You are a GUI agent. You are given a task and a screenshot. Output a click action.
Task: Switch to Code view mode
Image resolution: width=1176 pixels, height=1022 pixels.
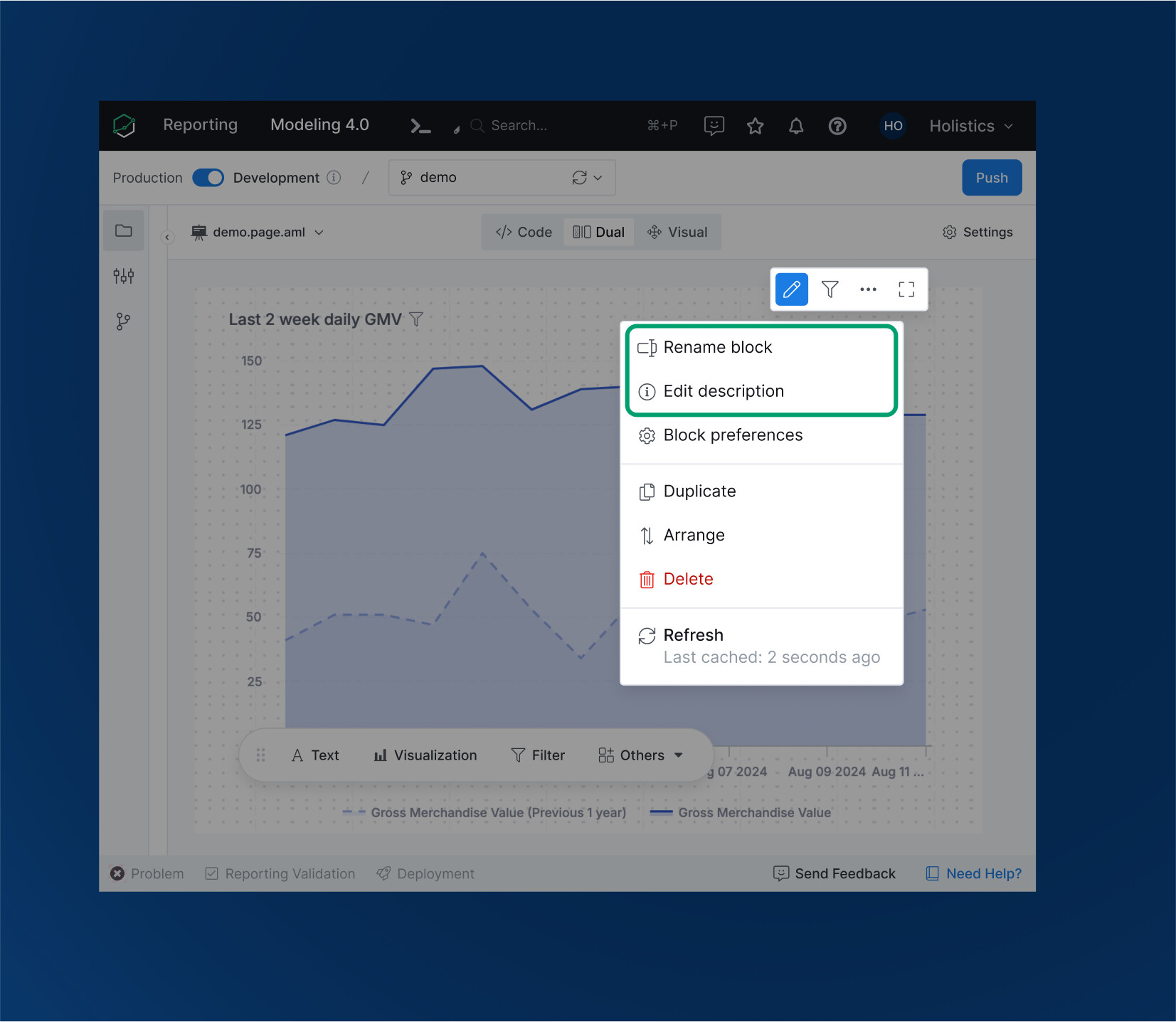[x=524, y=233]
